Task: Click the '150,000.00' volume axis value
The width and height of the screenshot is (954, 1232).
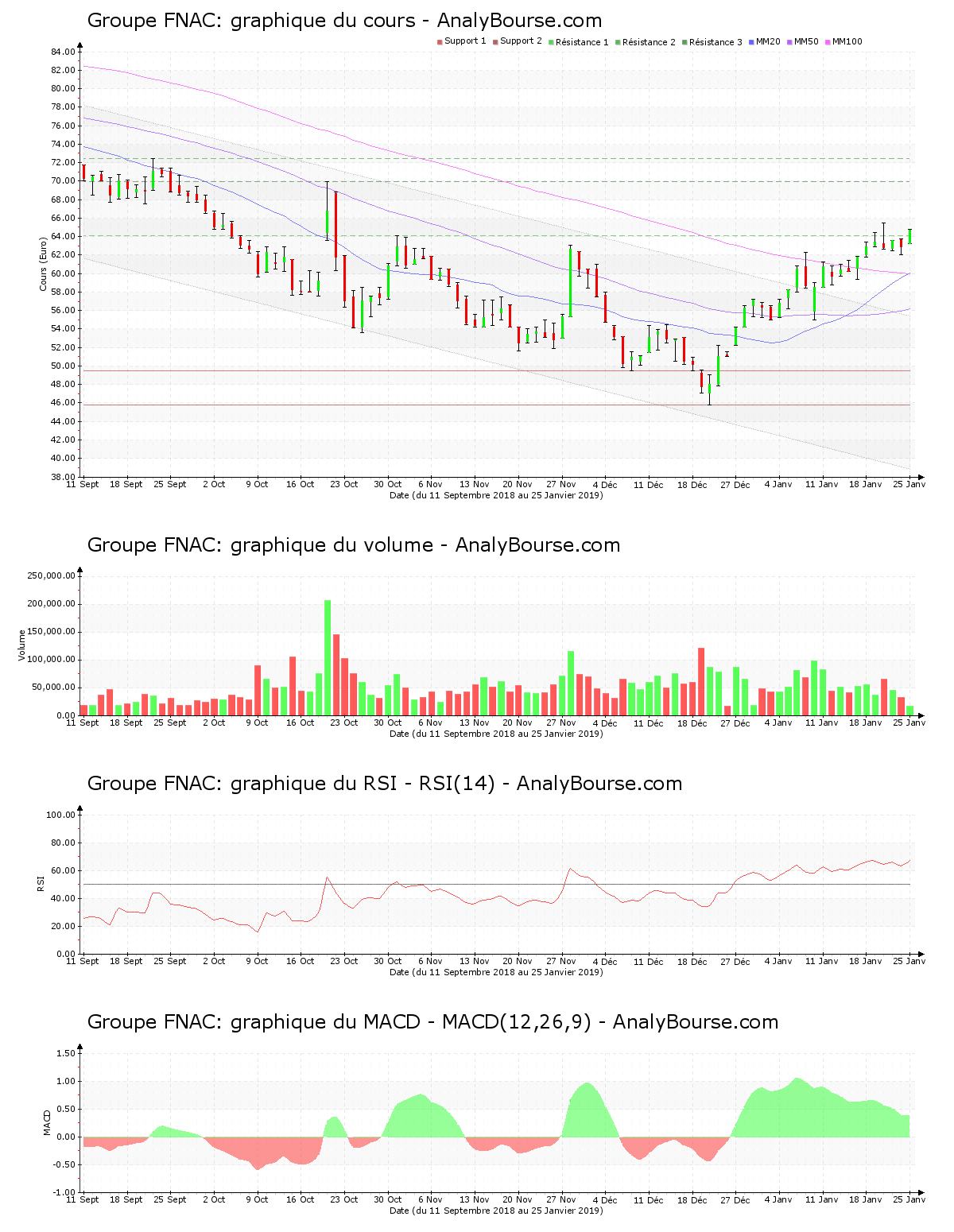Action: coord(51,631)
